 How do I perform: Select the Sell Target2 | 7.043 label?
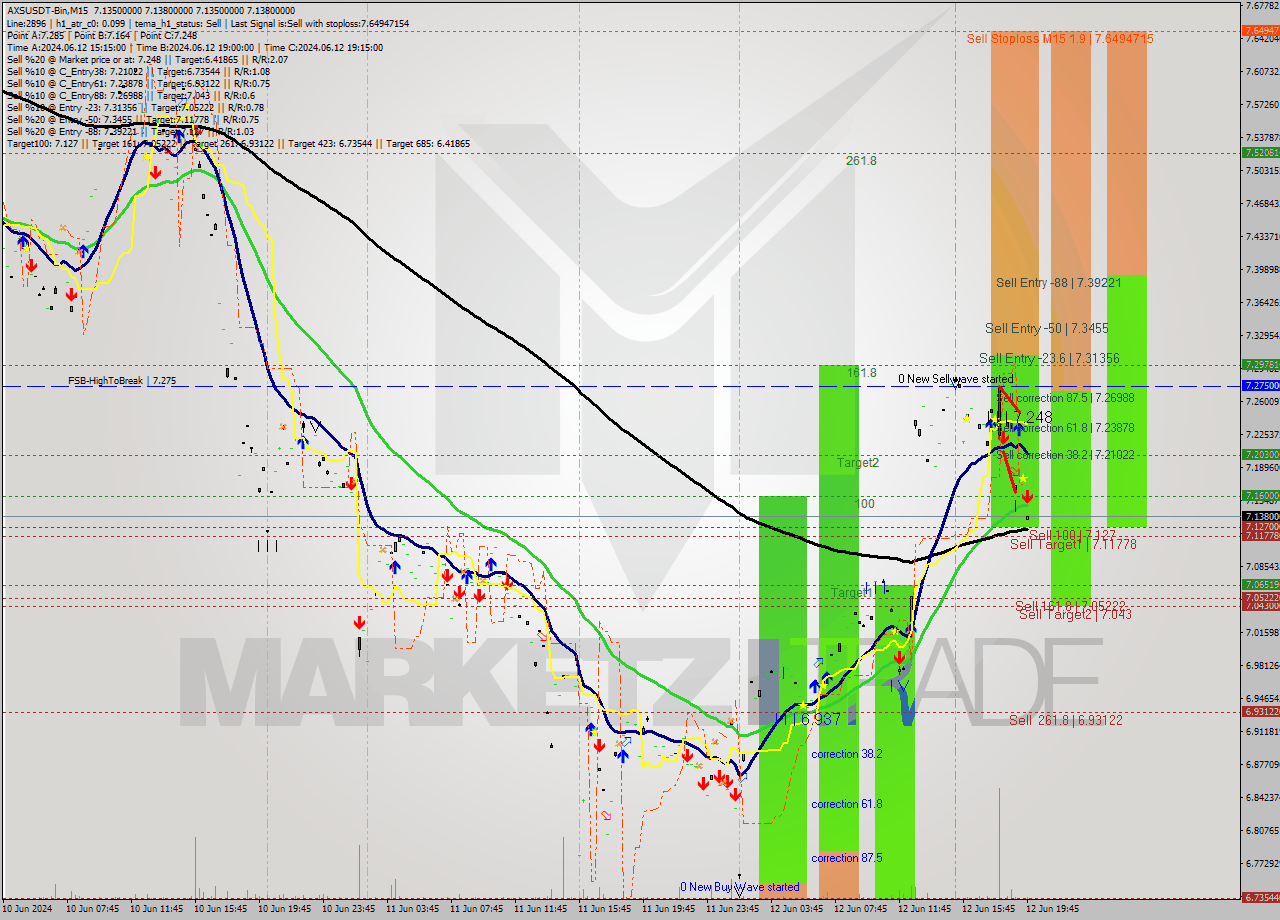click(1074, 615)
